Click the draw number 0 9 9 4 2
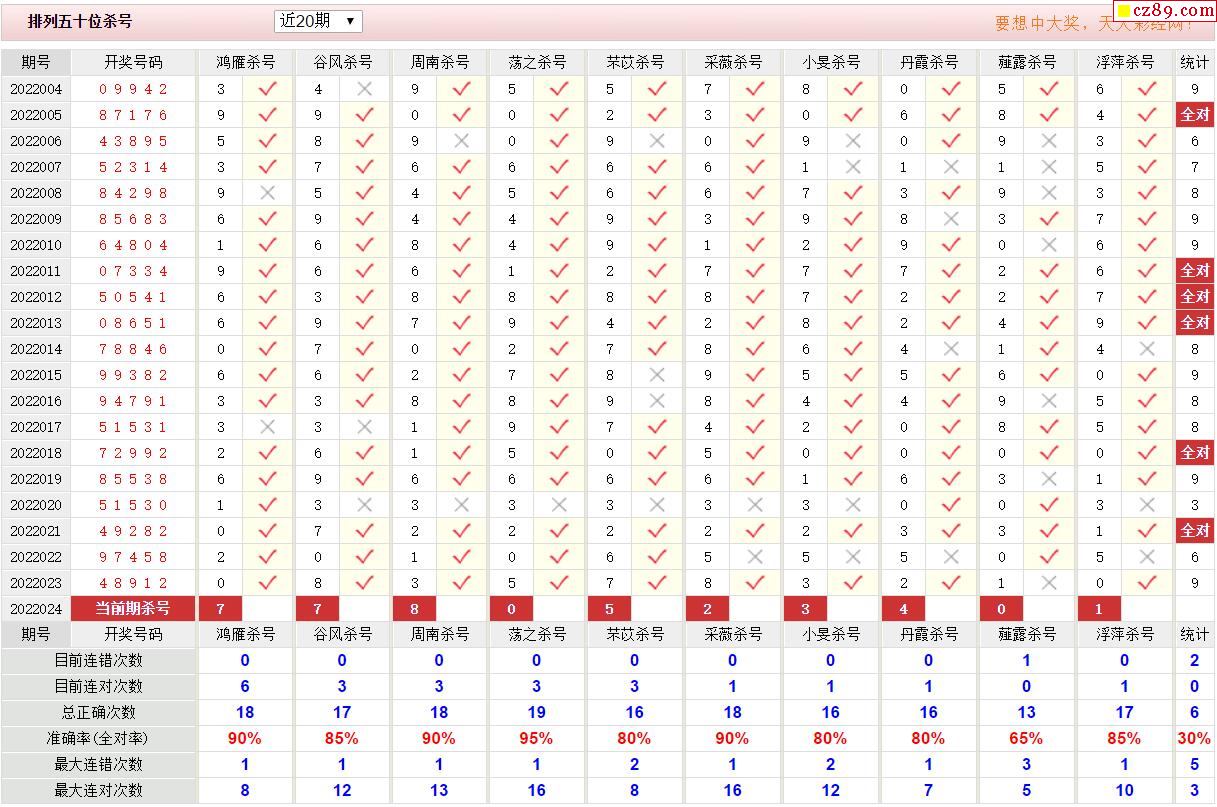 click(x=134, y=89)
